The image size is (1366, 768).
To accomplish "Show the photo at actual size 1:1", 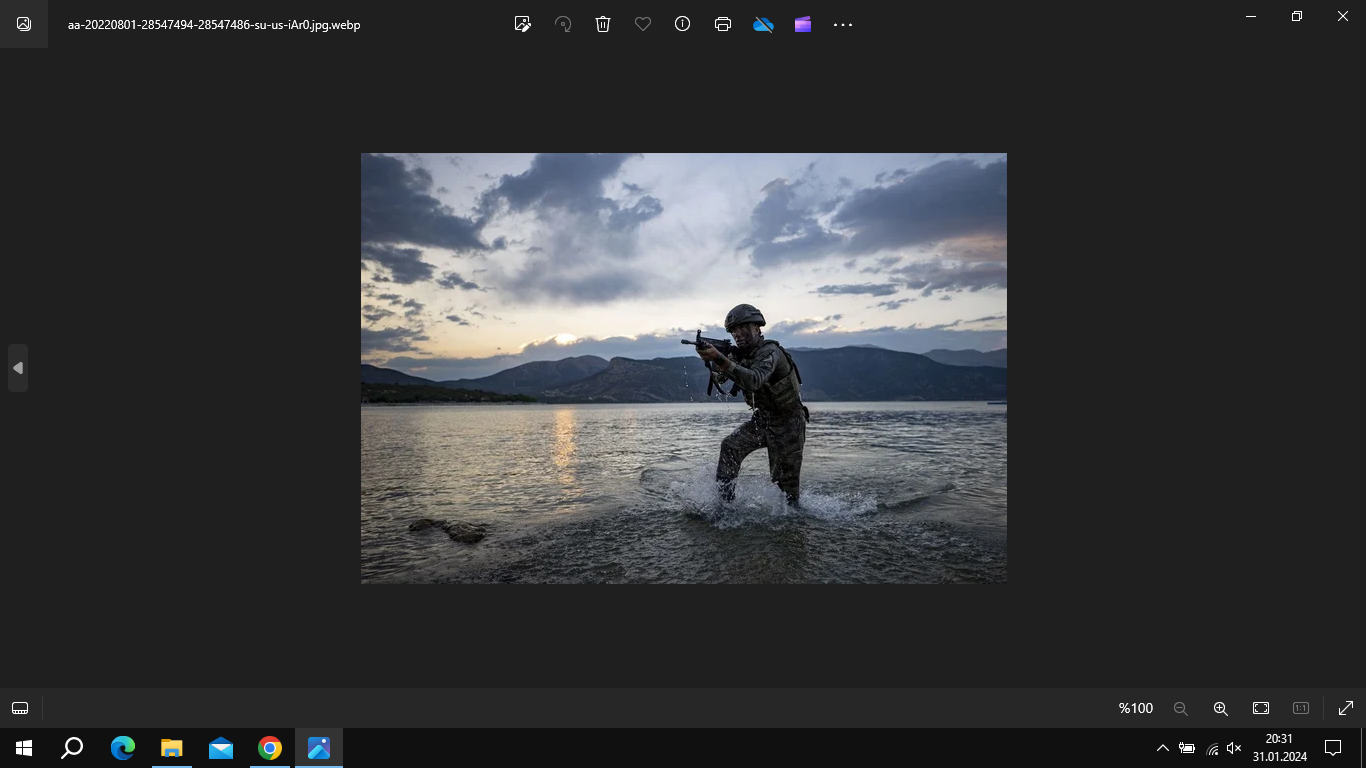I will tap(1301, 708).
